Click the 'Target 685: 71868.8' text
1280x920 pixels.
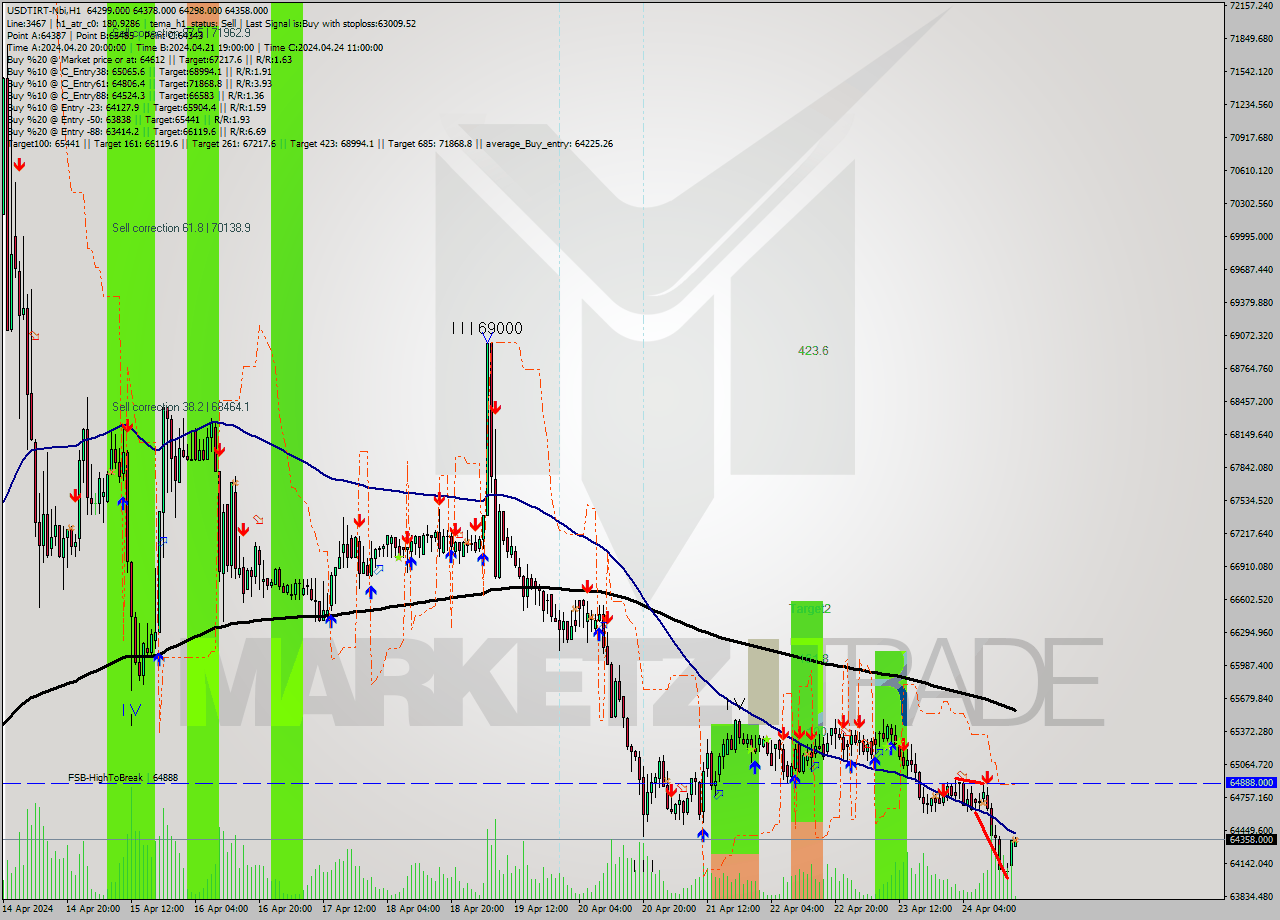pos(430,144)
